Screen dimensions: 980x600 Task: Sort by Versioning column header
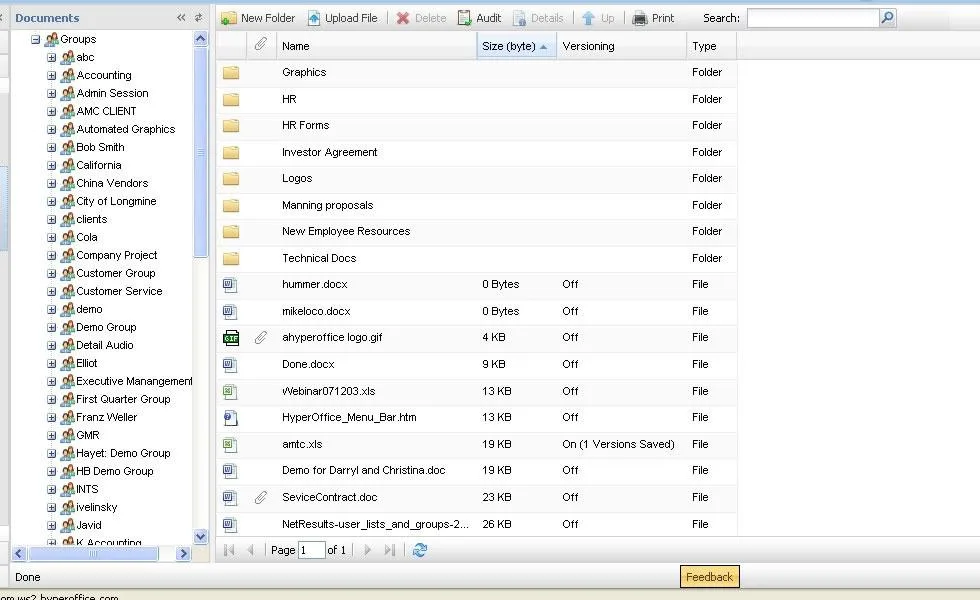(621, 46)
